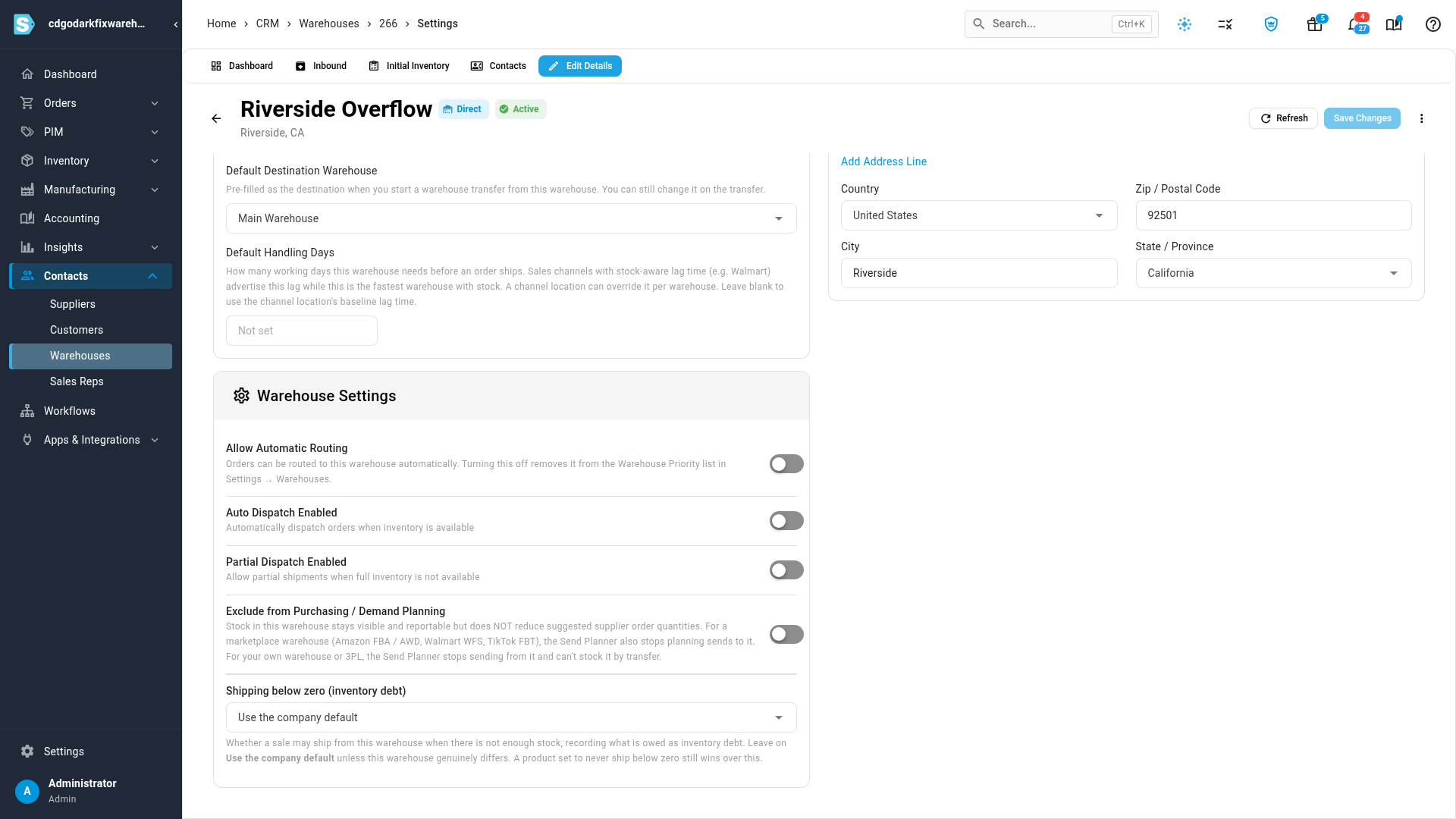This screenshot has width=1456, height=819.
Task: Open the documentation book icon
Action: click(1394, 24)
